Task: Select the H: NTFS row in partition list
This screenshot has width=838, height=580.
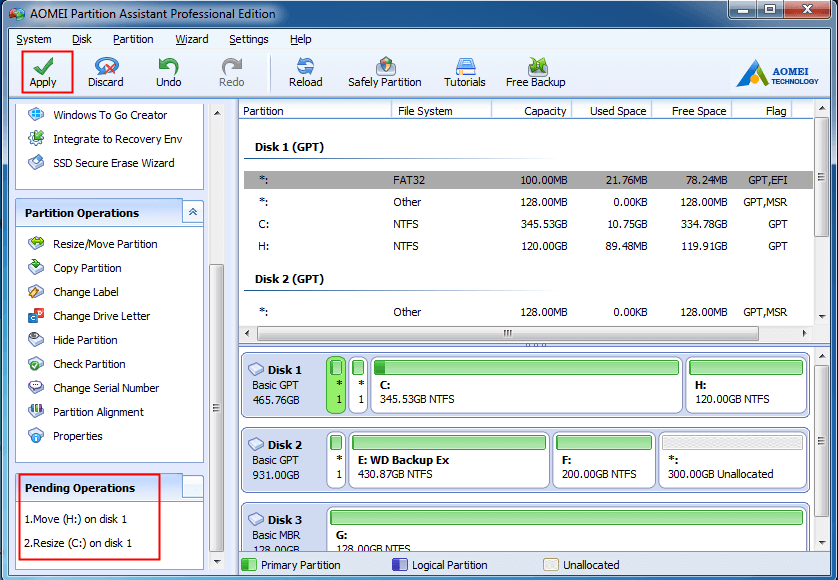Action: (x=520, y=246)
